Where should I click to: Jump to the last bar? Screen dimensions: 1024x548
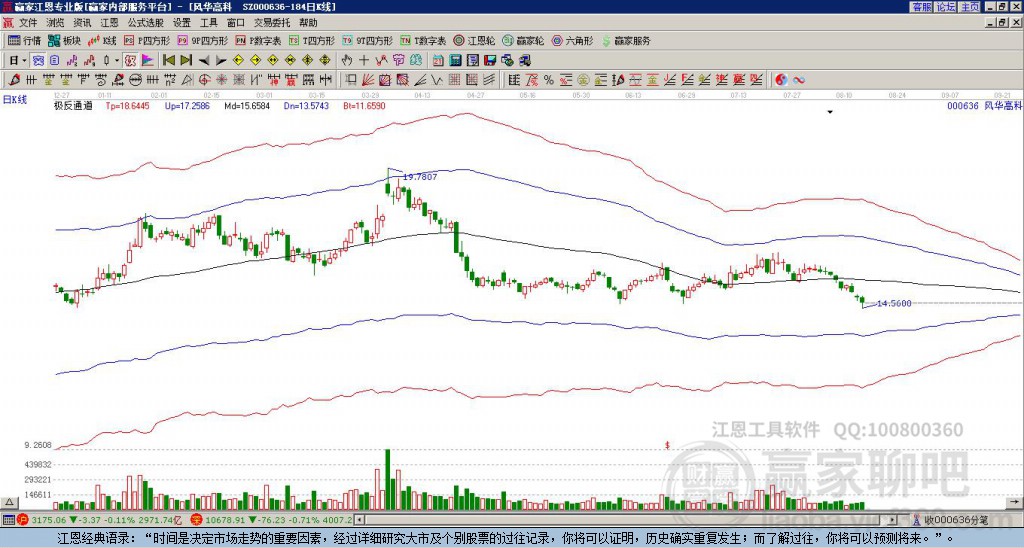[186, 61]
